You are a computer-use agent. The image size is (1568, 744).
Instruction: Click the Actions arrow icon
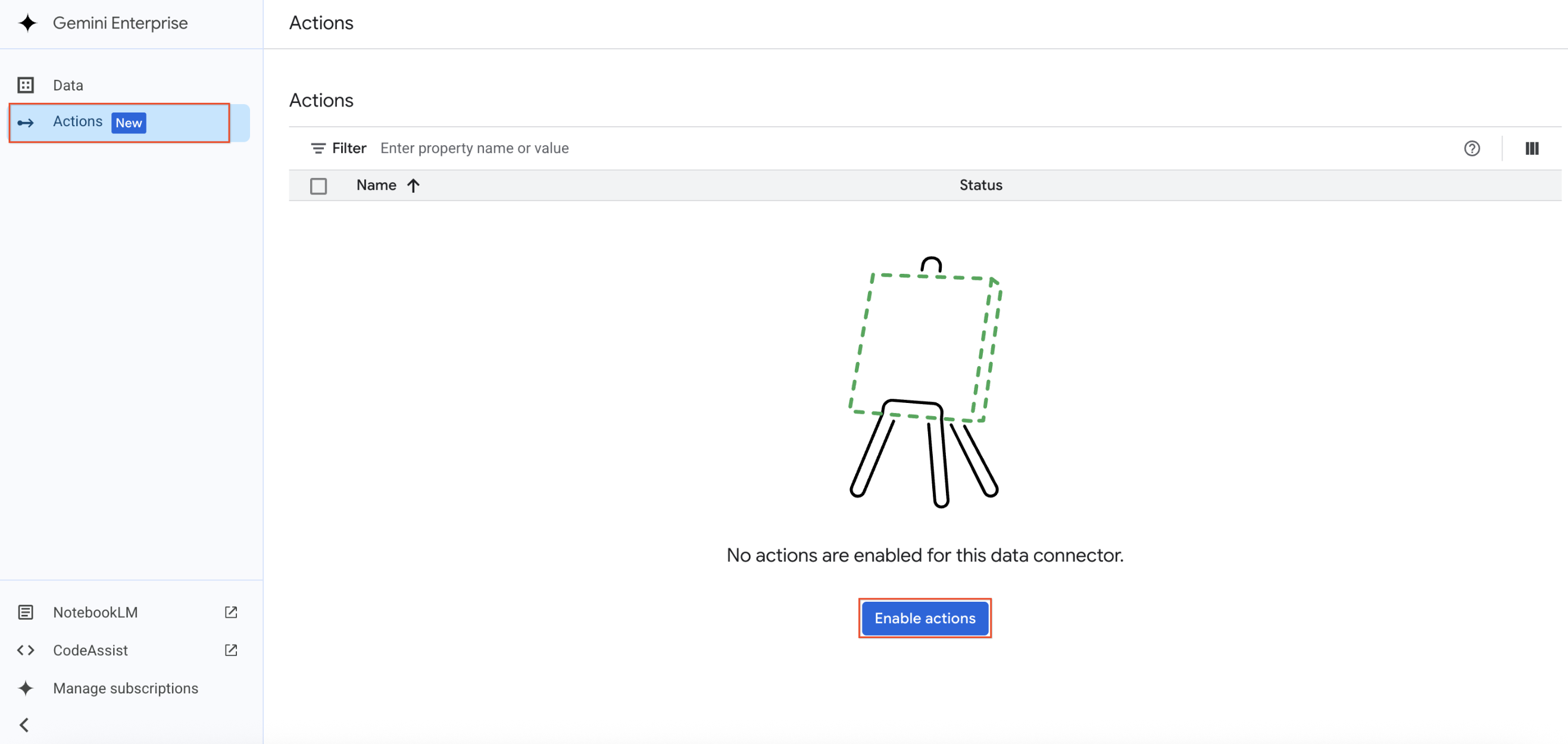[x=26, y=123]
